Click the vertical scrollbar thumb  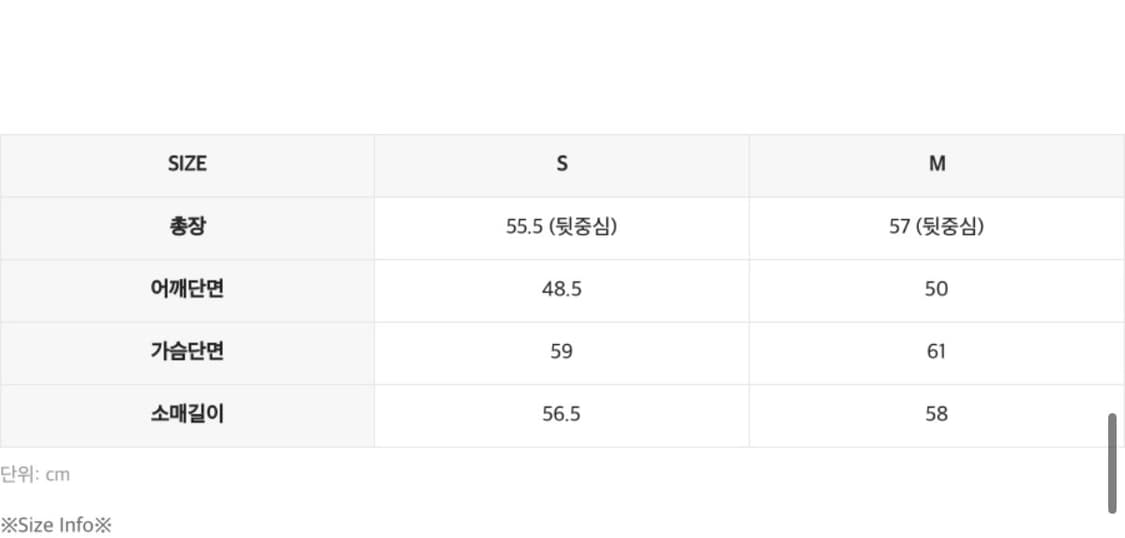pos(1112,463)
